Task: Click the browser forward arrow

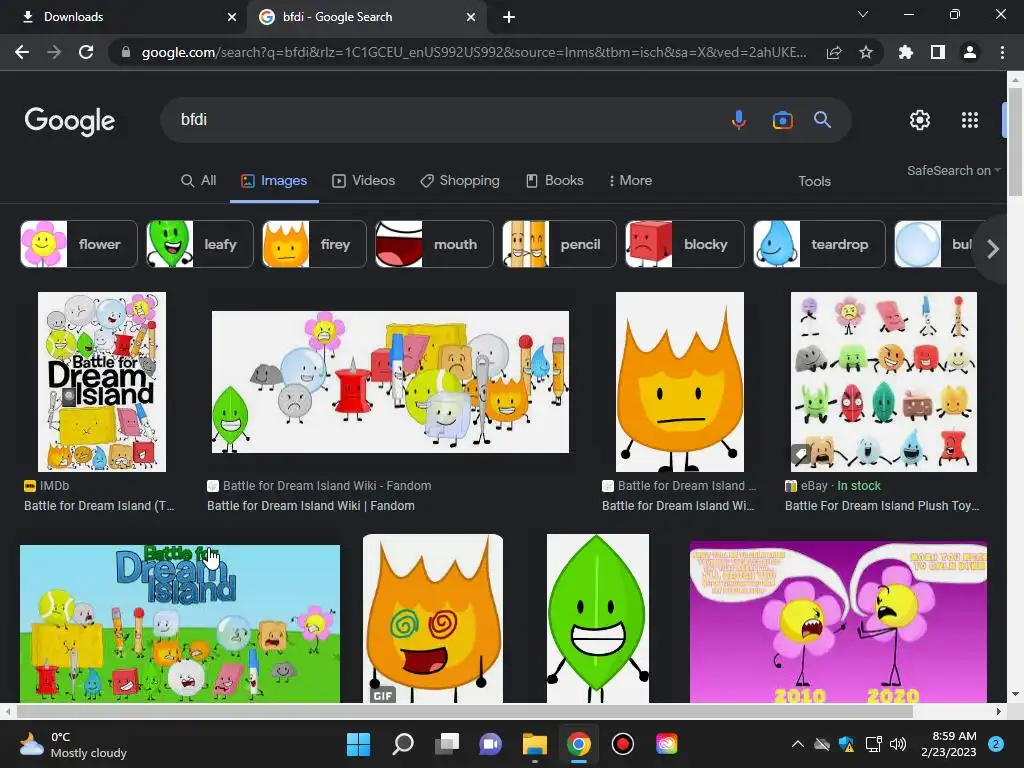Action: click(54, 52)
